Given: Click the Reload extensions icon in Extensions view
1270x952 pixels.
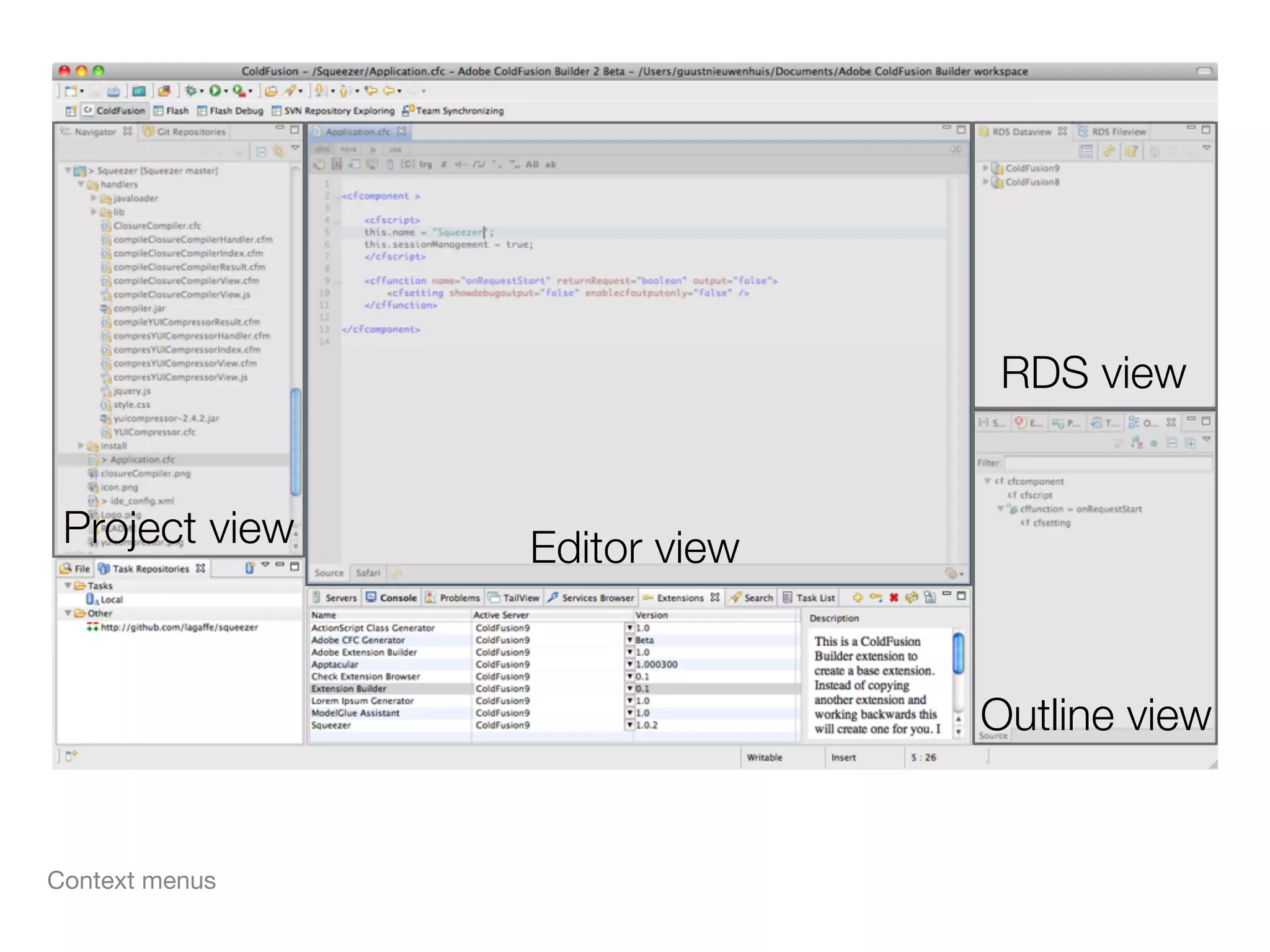Looking at the screenshot, I should coord(912,597).
